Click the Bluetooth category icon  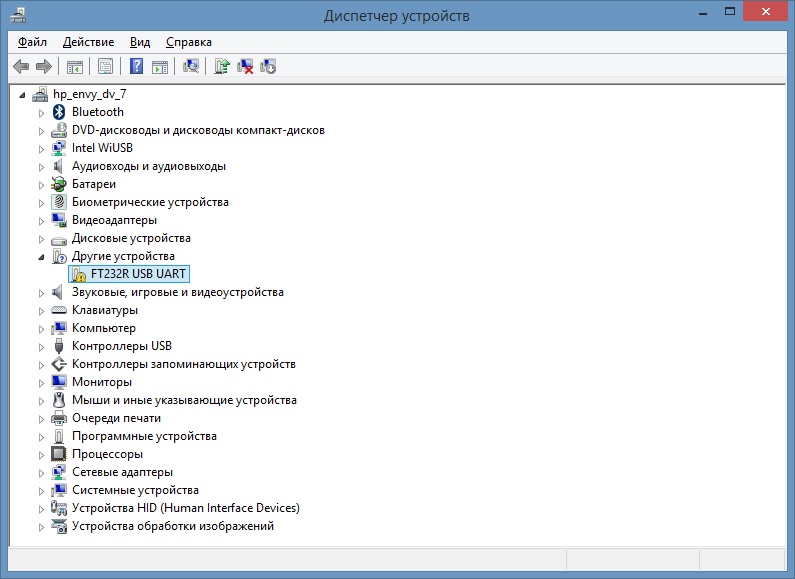click(x=59, y=112)
